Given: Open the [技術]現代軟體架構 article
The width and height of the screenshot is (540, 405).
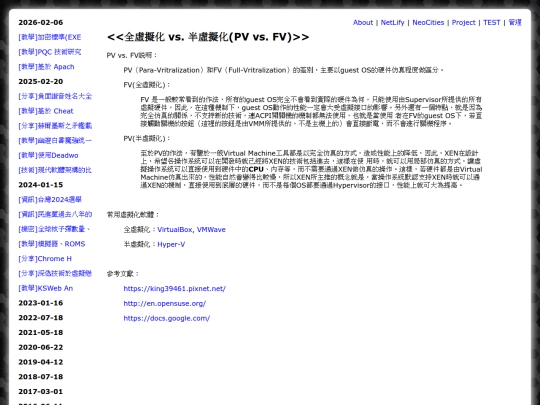Looking at the screenshot, I should pos(55,170).
